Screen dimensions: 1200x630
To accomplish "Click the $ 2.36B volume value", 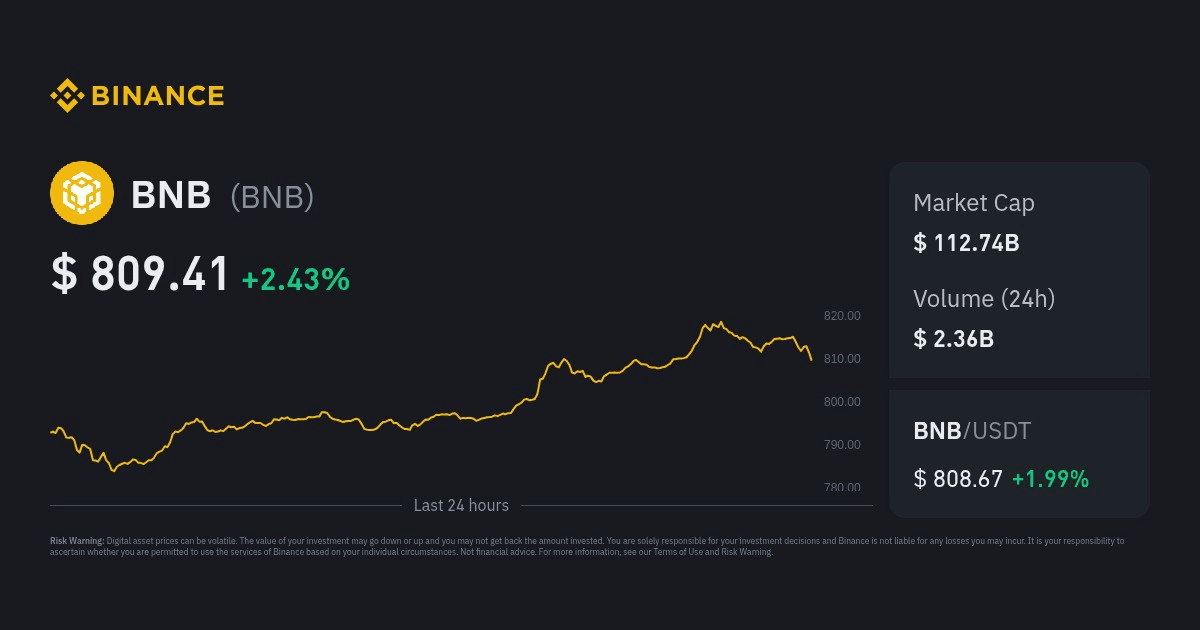I will pos(953,339).
